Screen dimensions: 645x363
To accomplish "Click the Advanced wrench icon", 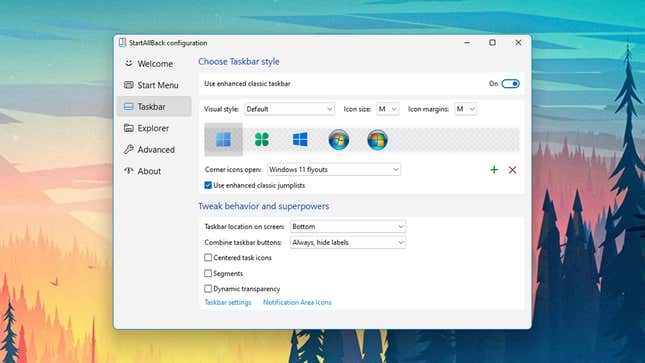I will pos(129,149).
